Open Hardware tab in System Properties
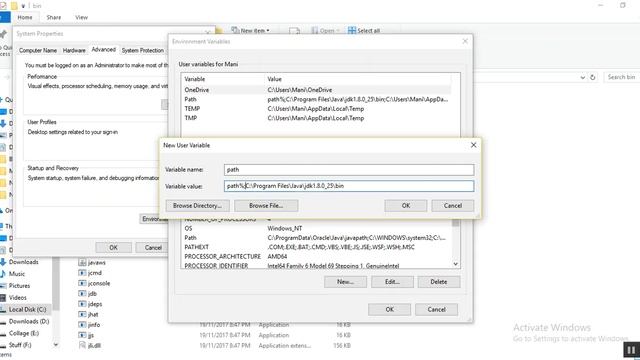Screen dimensions: 640x360 tap(74, 50)
